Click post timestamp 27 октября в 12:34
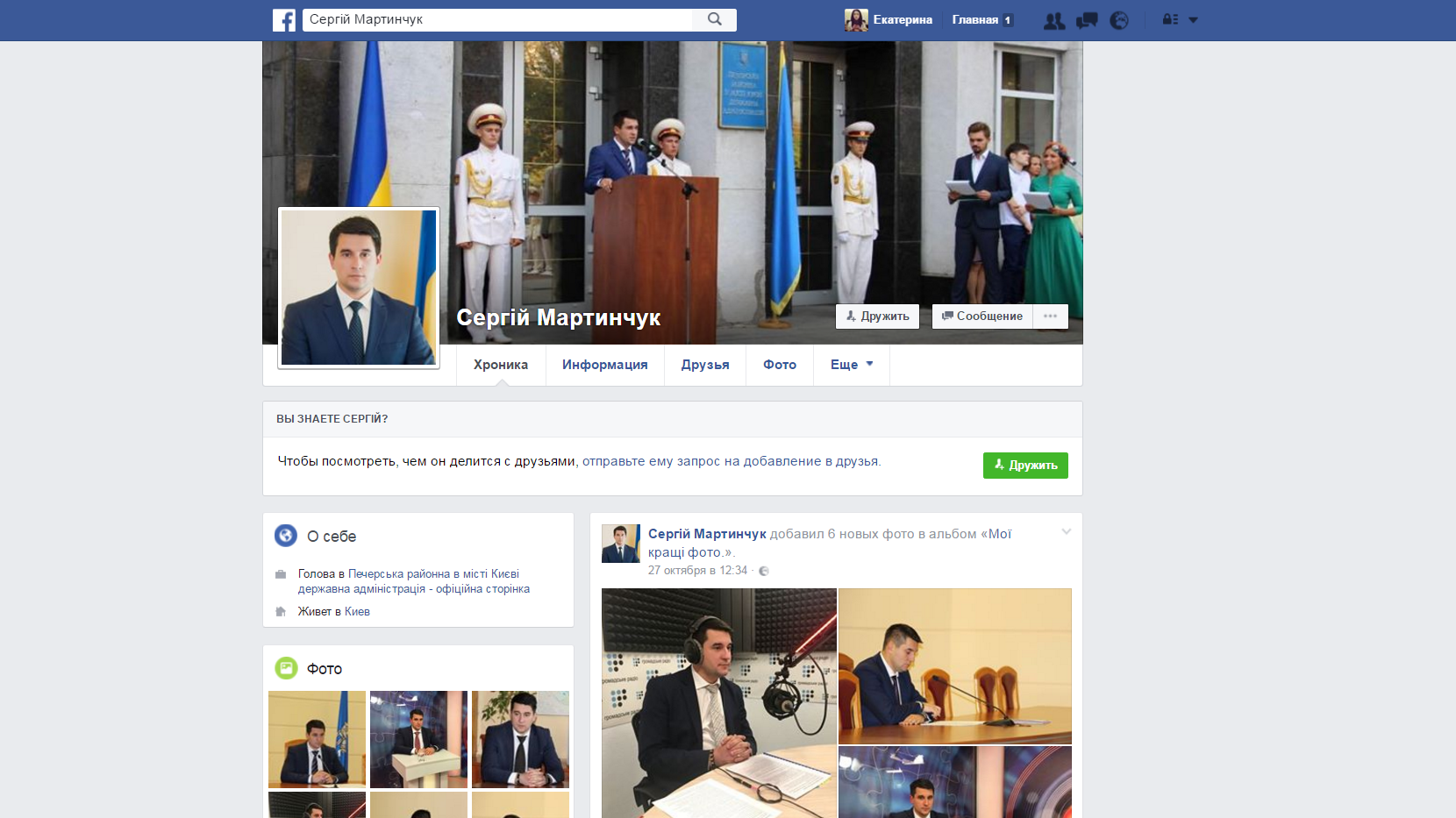Screen dimensions: 1456x818 697,571
